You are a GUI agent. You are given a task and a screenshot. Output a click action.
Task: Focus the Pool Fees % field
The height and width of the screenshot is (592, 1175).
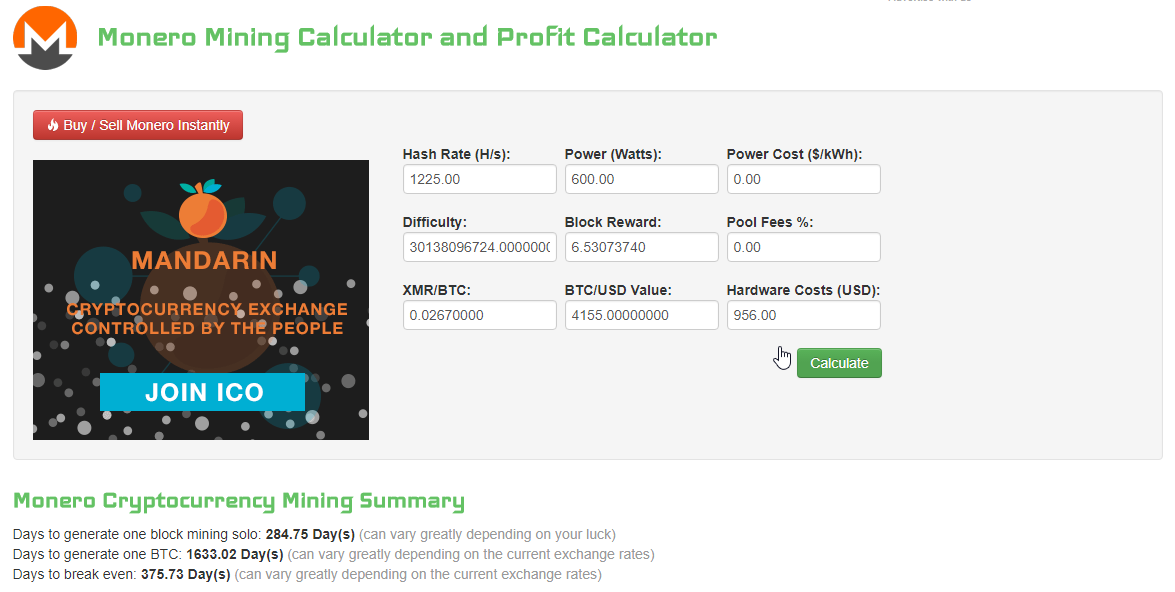click(803, 247)
